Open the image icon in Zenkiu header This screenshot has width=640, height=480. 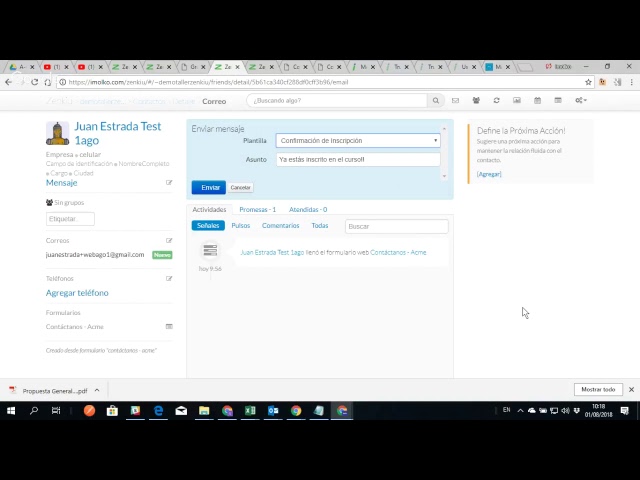517,100
